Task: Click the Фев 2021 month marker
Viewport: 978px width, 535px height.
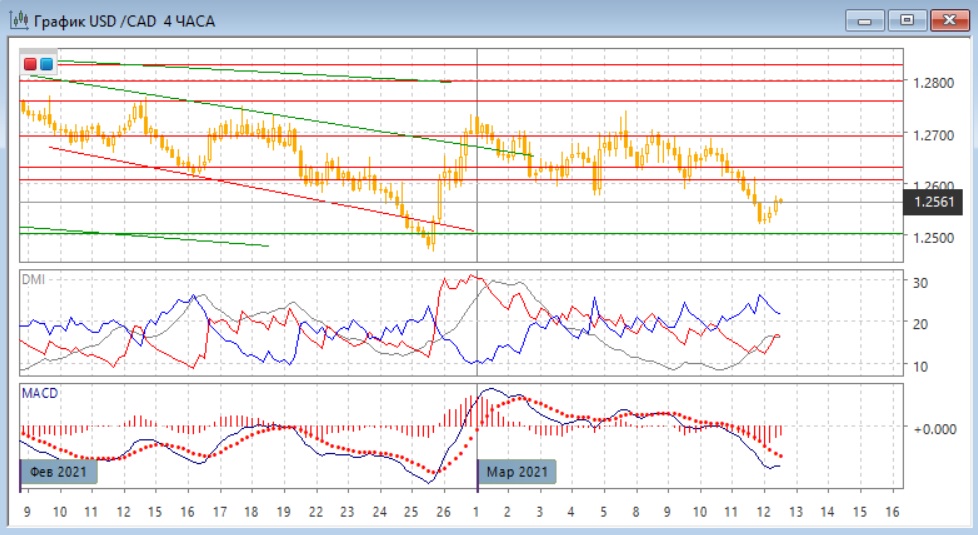Action: [60, 471]
